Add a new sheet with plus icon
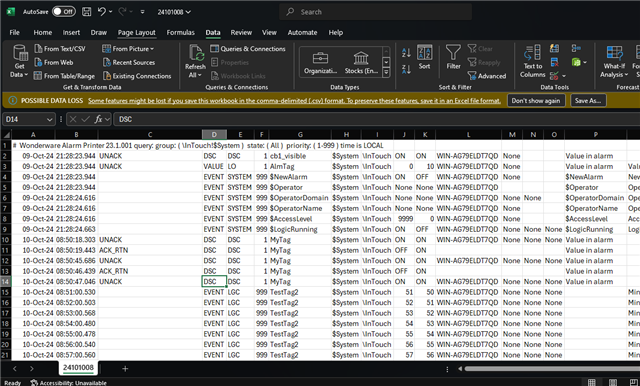Screen dimensions: 640x386 125,368
